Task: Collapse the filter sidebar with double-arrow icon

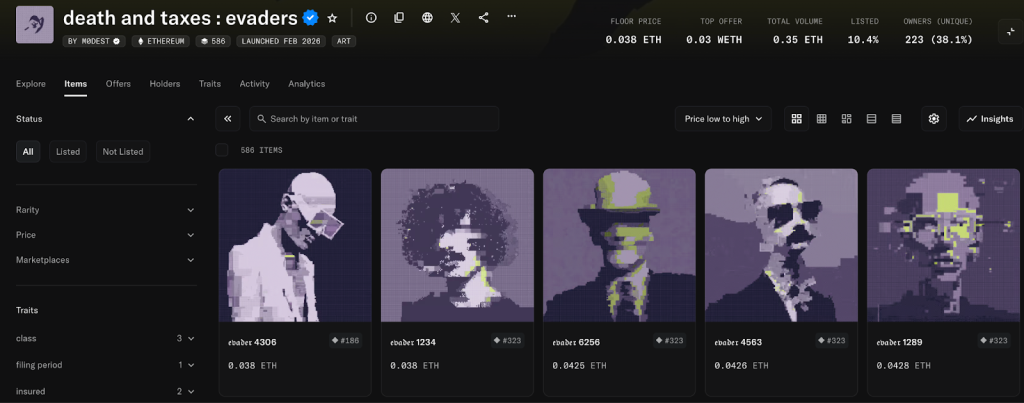Action: [x=228, y=119]
